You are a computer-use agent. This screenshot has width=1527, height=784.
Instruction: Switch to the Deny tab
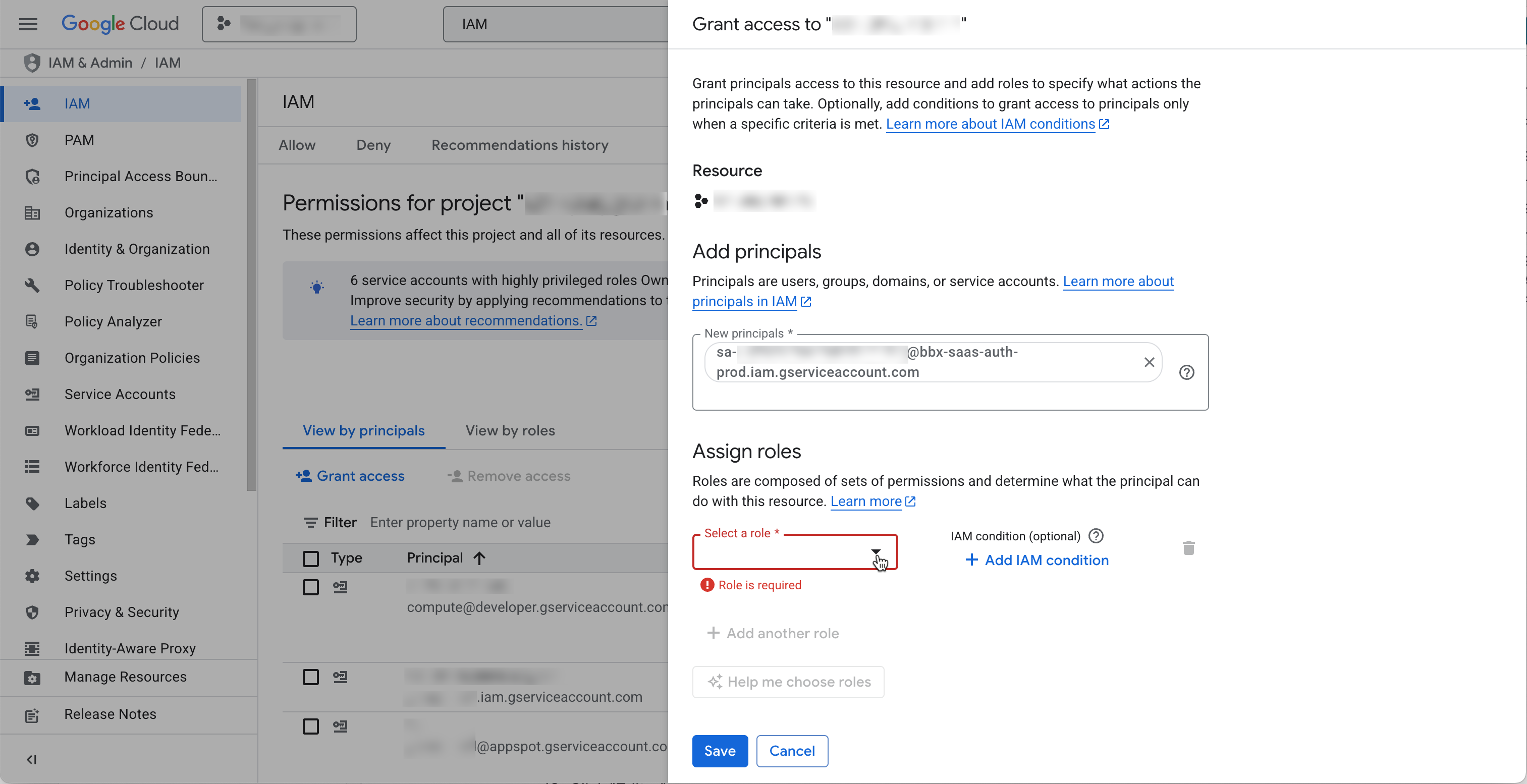(373, 145)
